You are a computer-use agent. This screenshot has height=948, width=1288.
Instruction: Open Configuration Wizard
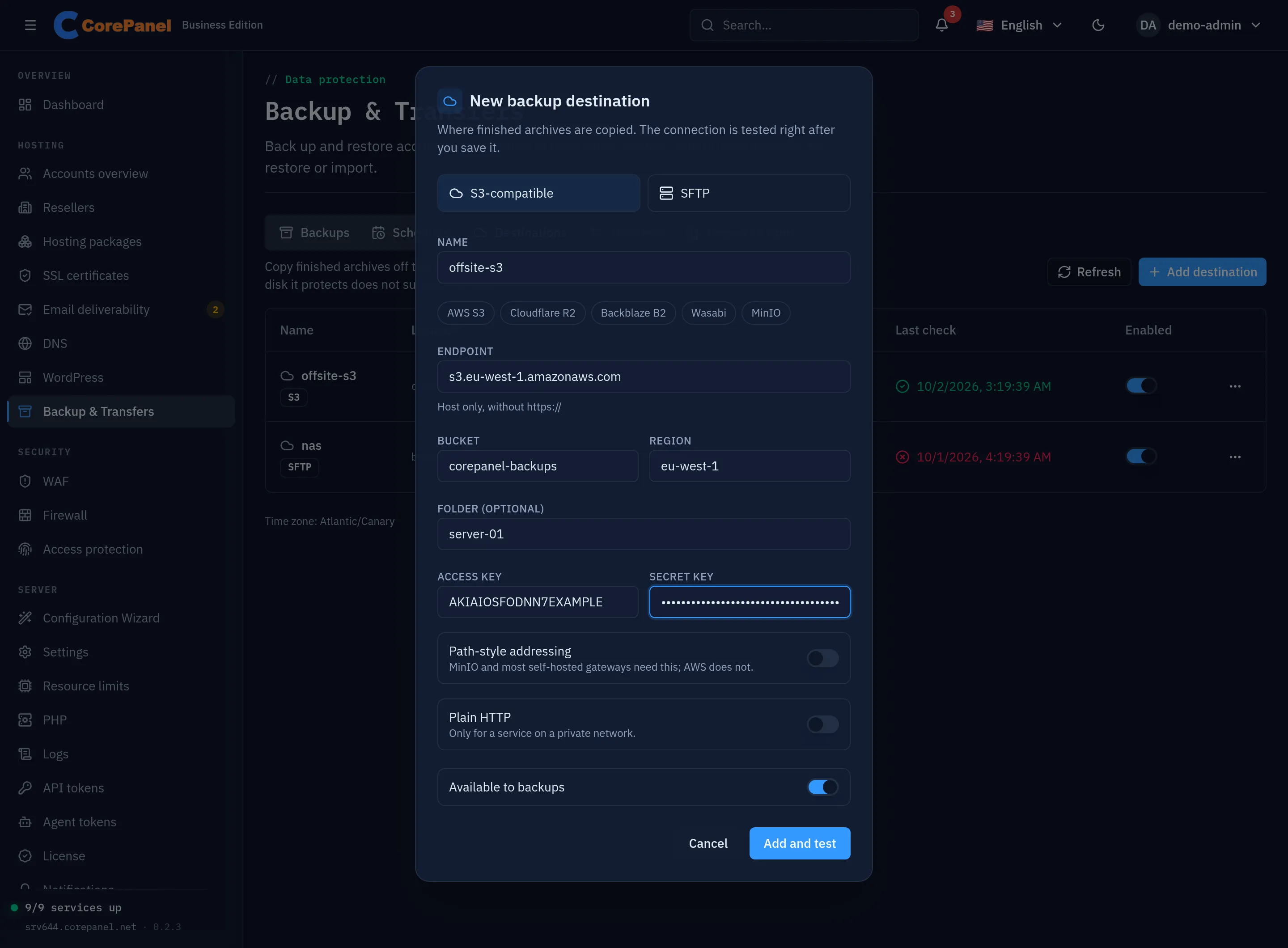tap(121, 618)
